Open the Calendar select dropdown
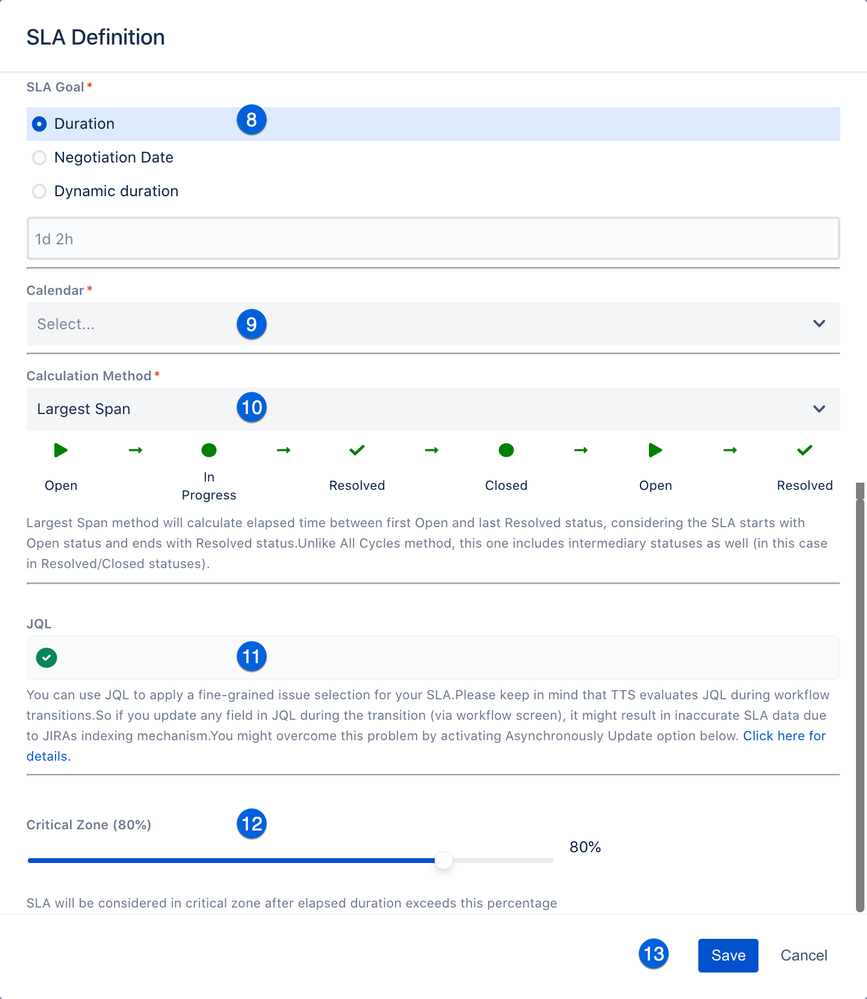This screenshot has height=999, width=867. [x=433, y=324]
